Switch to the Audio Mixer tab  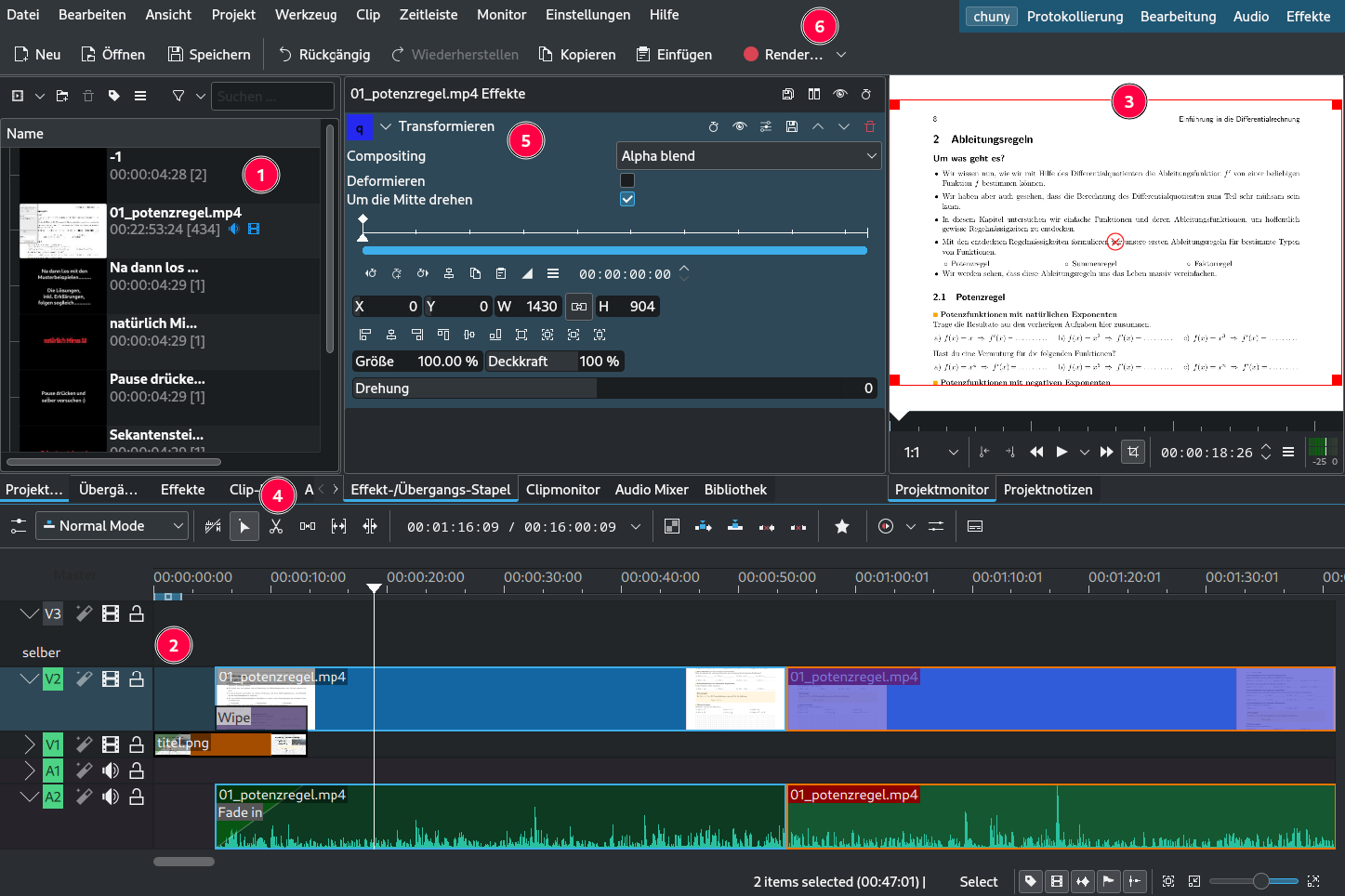tap(652, 490)
